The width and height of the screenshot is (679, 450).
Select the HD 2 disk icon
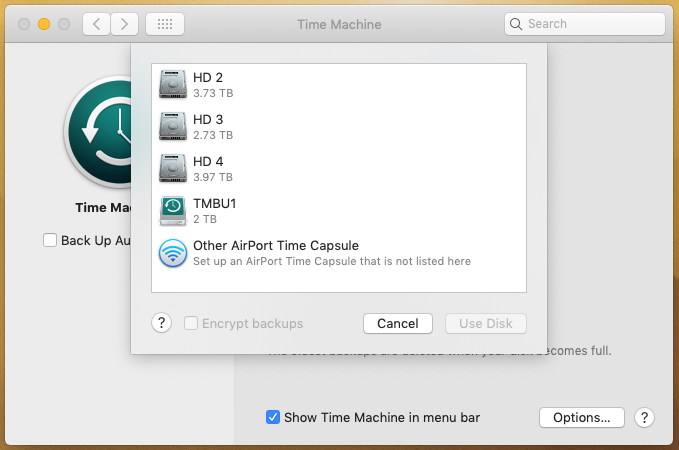tap(173, 84)
